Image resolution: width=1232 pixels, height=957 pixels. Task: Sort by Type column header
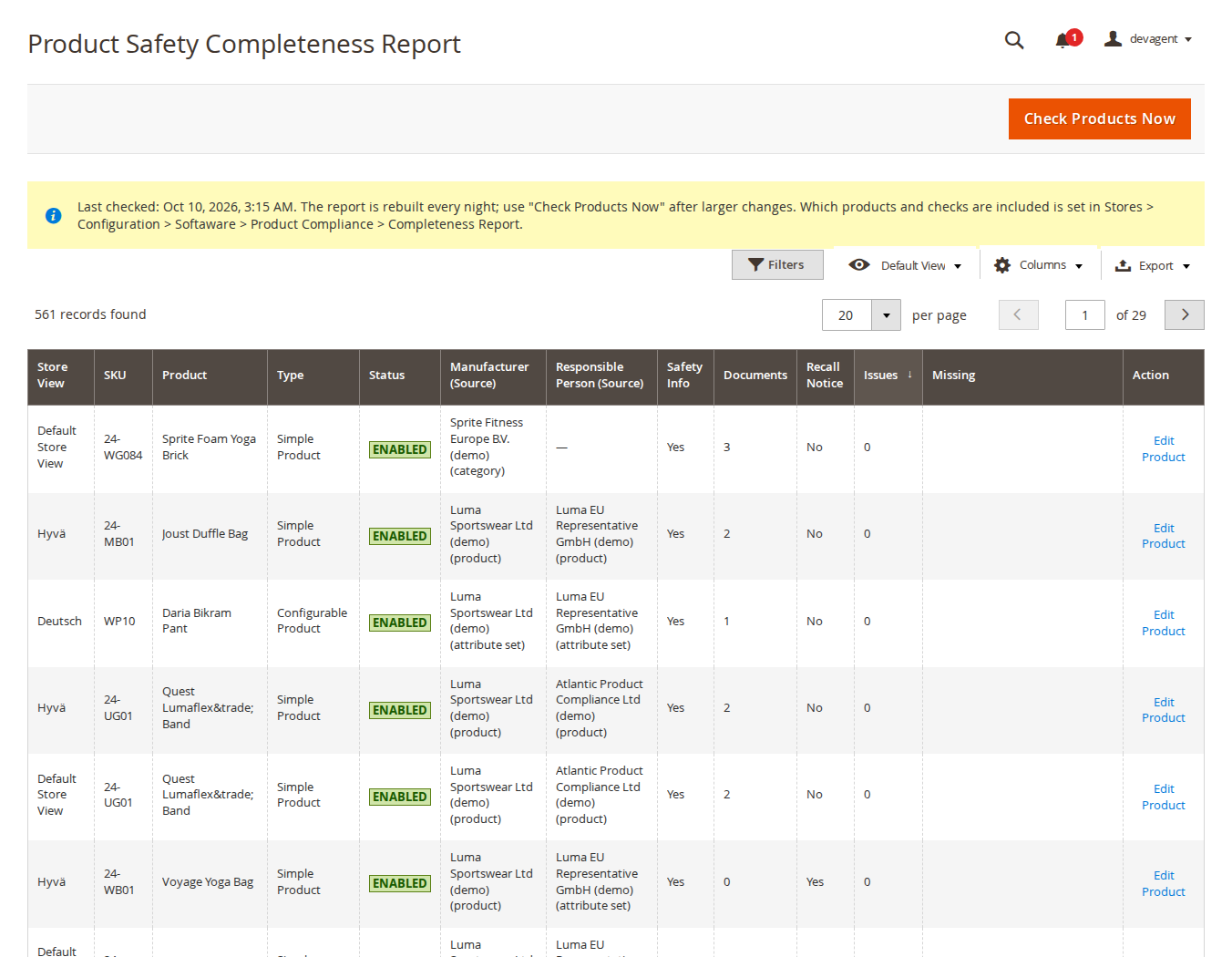[x=313, y=376]
